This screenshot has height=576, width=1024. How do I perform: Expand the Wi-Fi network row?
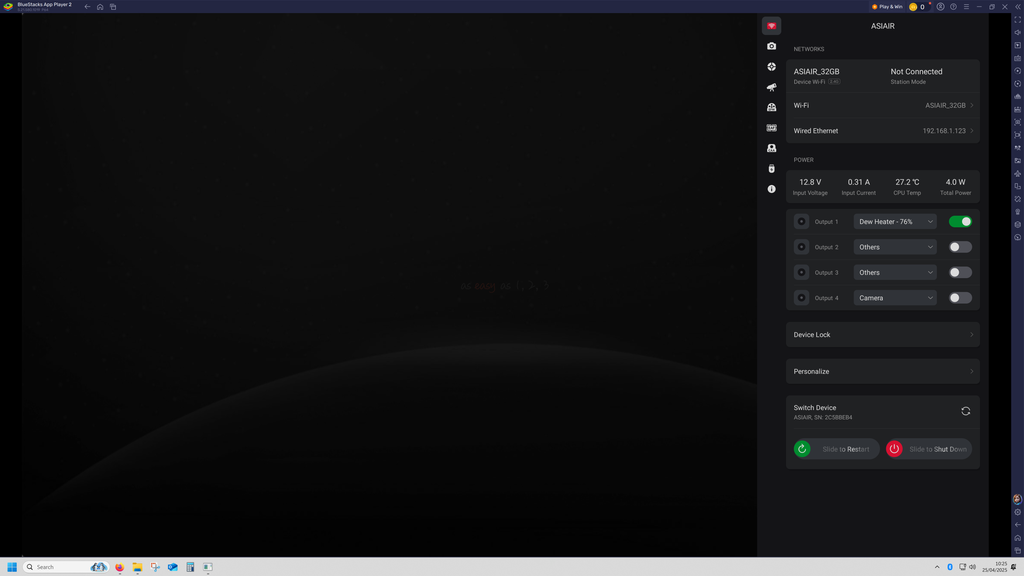pyautogui.click(x=883, y=105)
